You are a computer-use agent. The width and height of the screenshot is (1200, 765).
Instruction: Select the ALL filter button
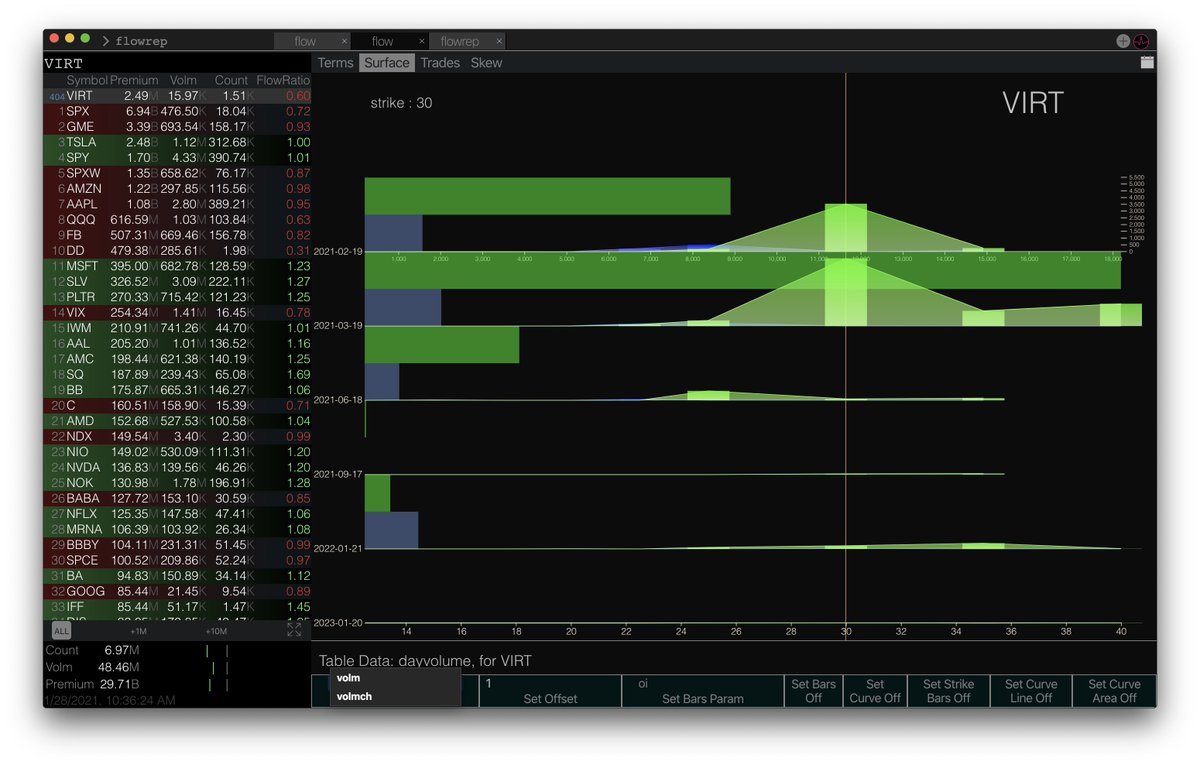click(x=61, y=631)
